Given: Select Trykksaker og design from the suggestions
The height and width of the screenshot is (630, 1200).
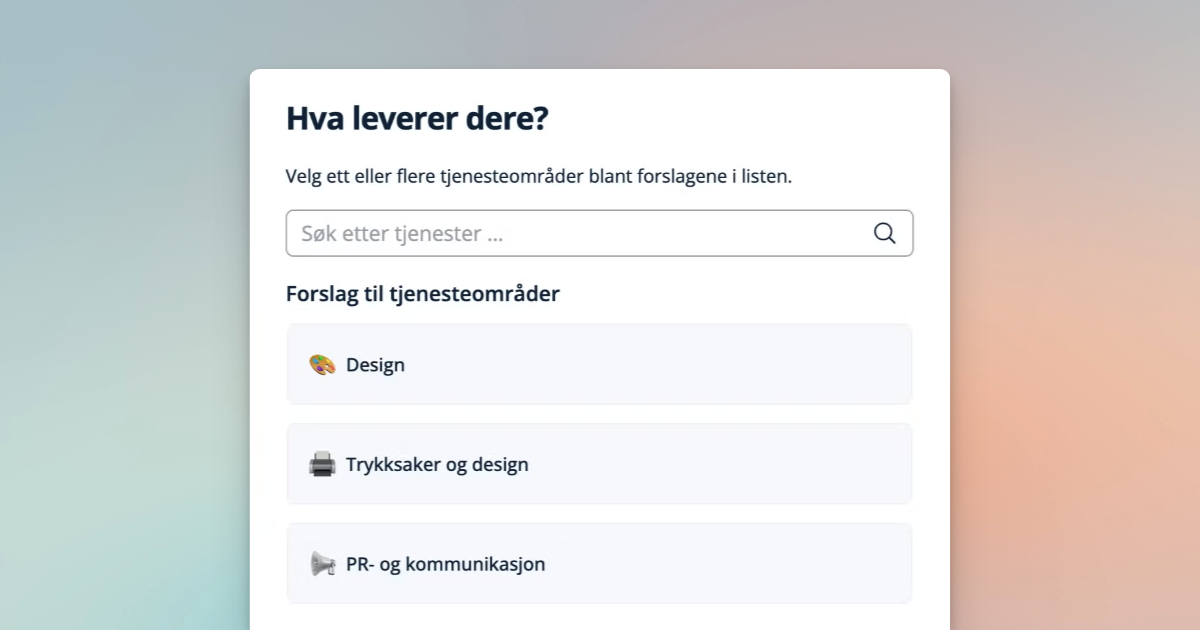Looking at the screenshot, I should point(599,463).
